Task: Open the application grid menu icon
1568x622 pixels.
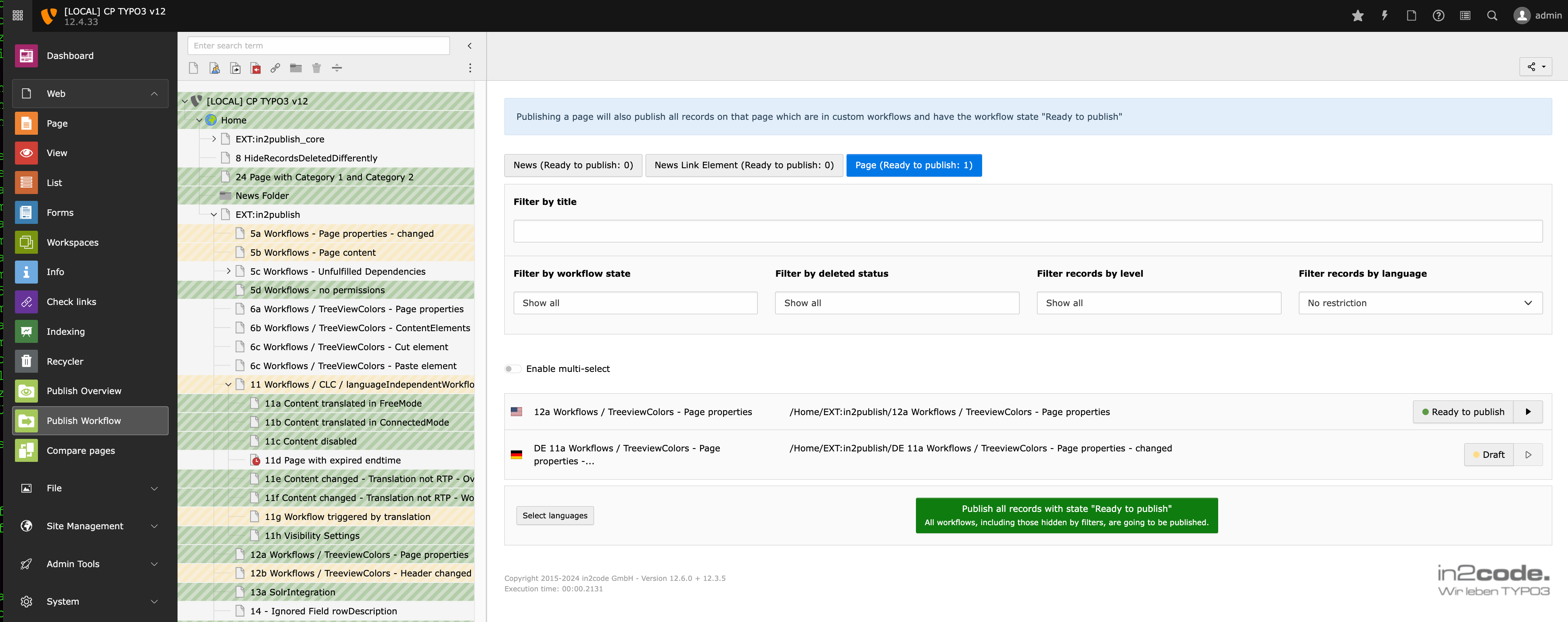Action: coord(18,16)
